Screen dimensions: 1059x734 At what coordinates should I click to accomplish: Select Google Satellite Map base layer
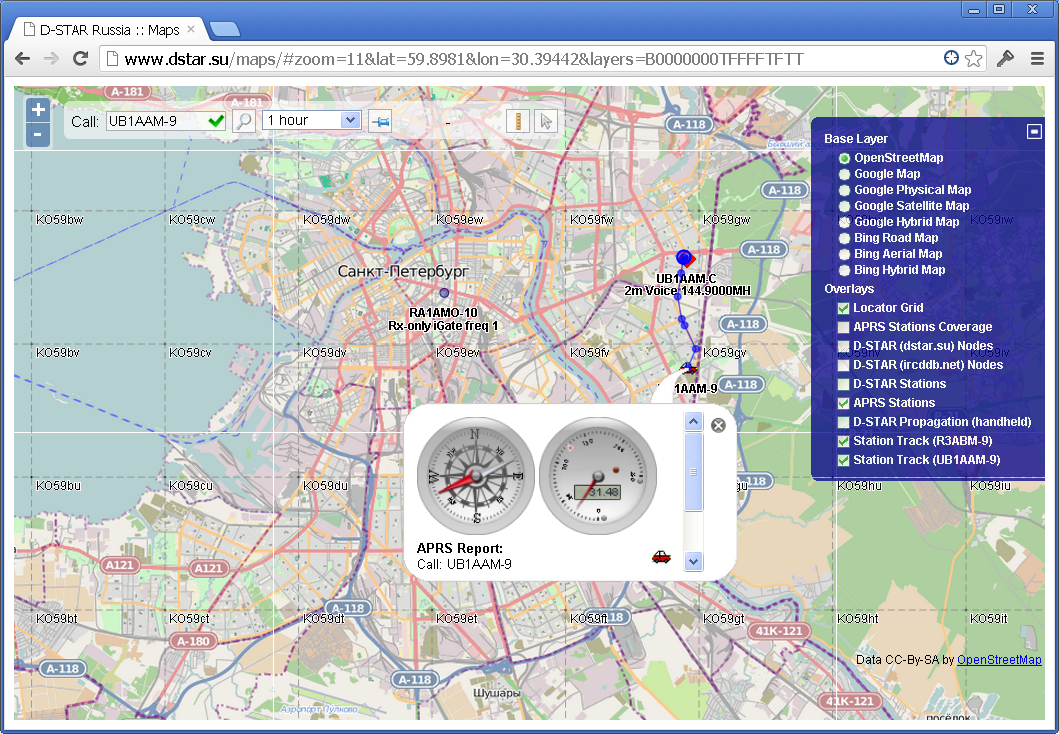(x=844, y=206)
